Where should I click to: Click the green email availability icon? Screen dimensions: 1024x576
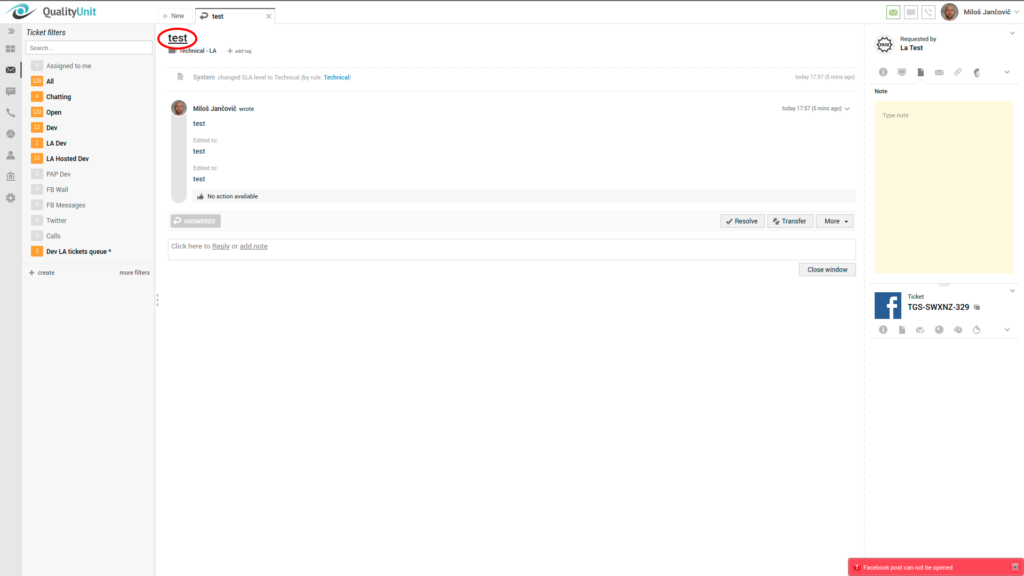pyautogui.click(x=893, y=12)
